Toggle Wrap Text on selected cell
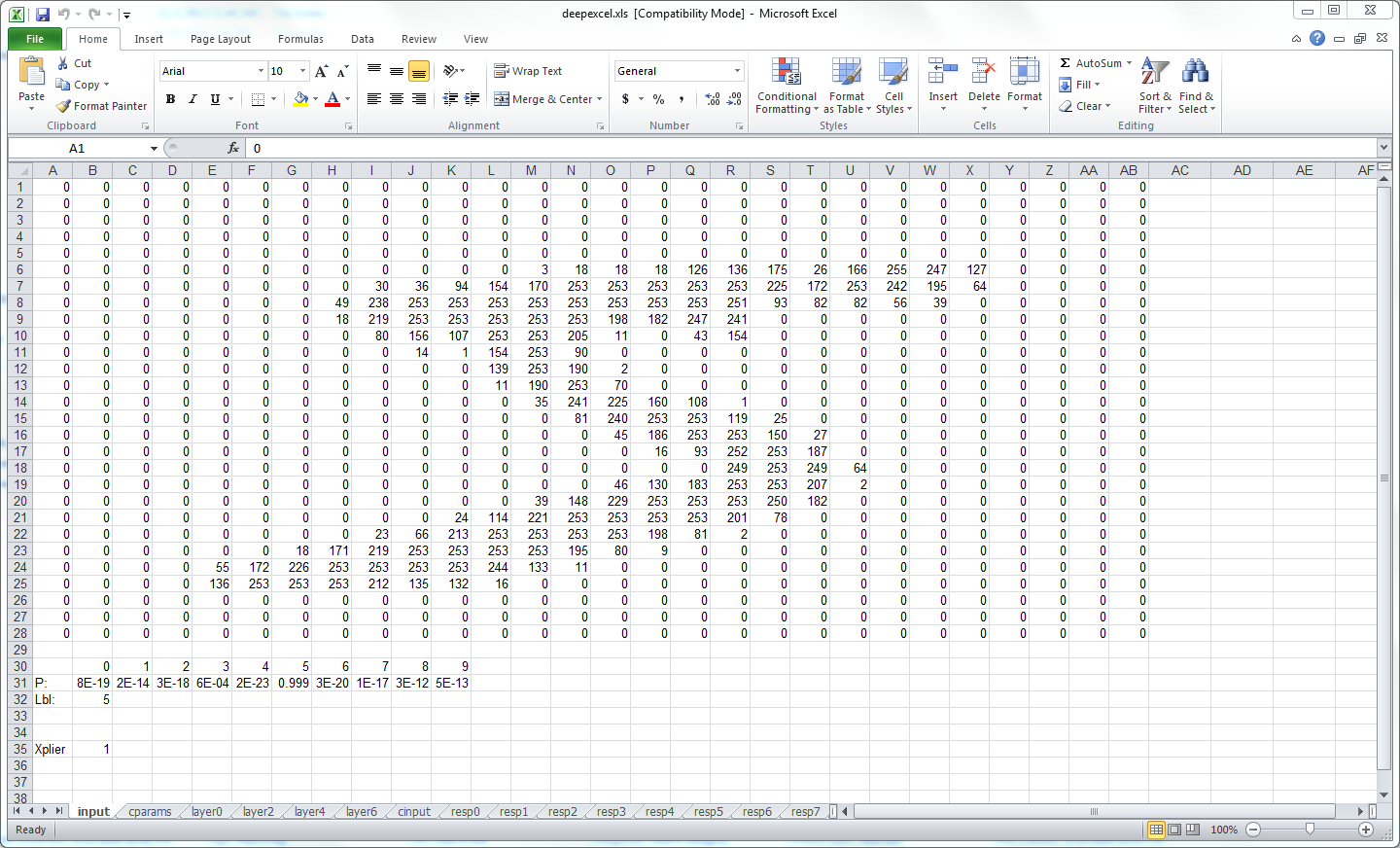Screen dimensions: 1400x848 pyautogui.click(x=528, y=71)
